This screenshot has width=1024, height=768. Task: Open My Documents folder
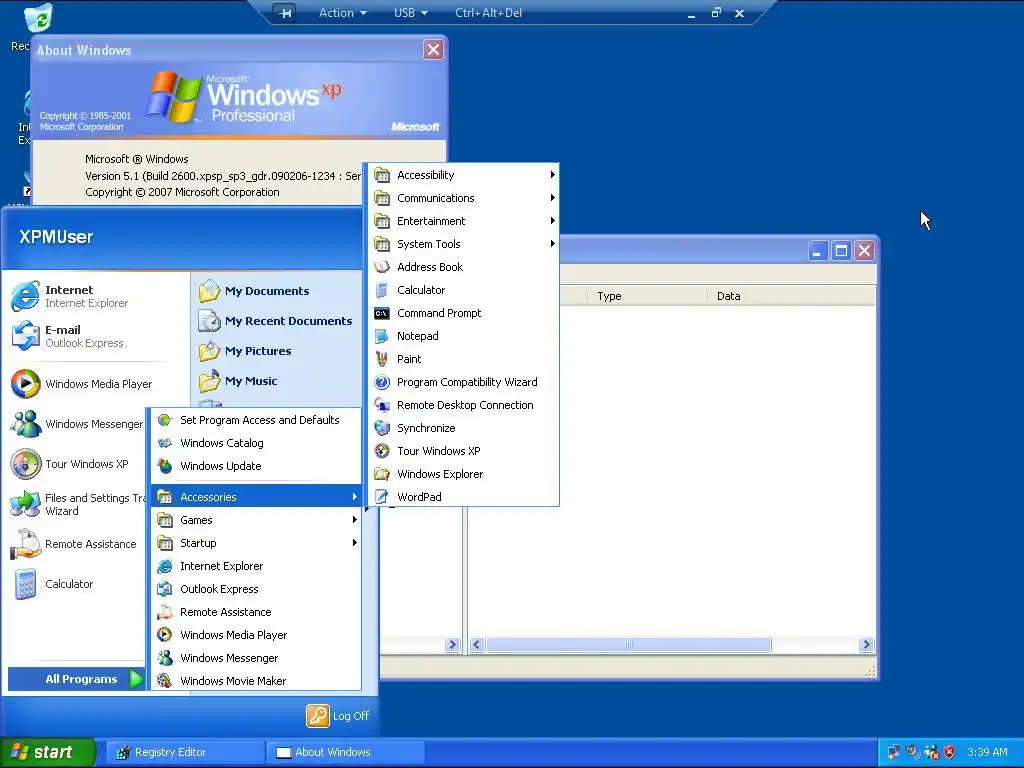253,291
